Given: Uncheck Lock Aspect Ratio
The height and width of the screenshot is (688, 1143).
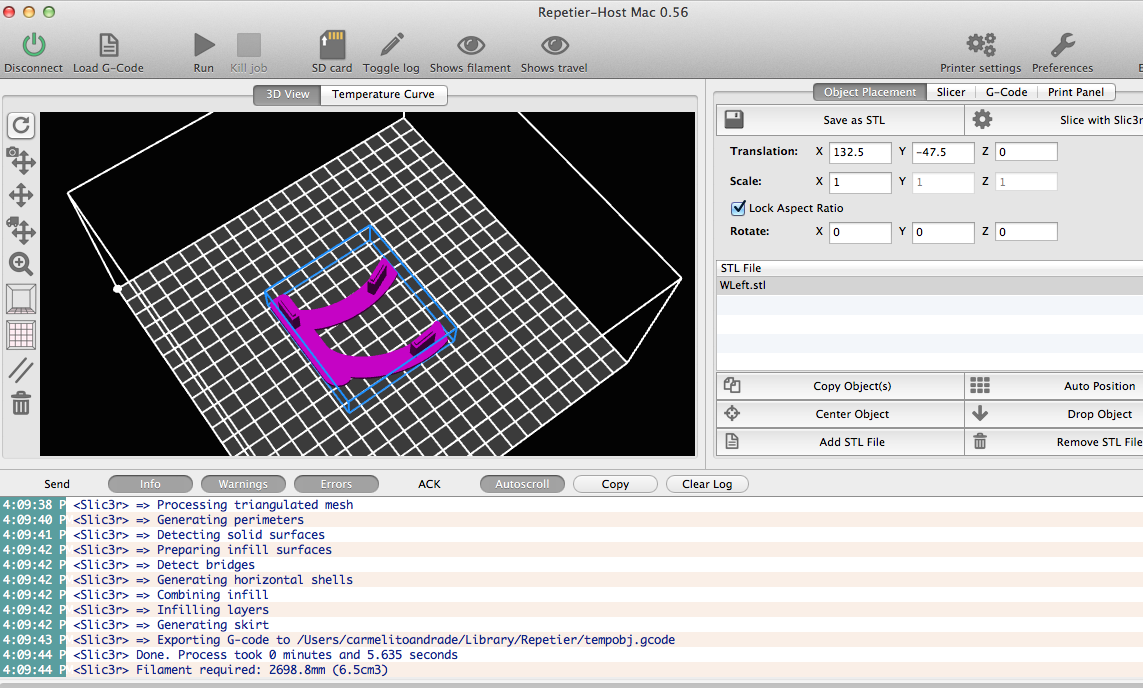Looking at the screenshot, I should [738, 208].
